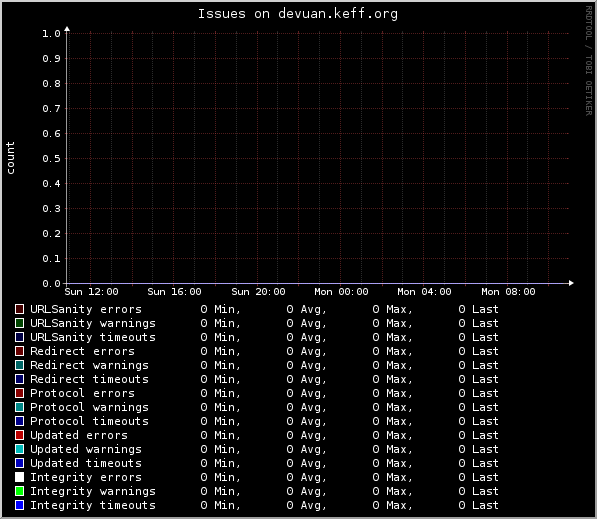Select the Redirect errors legend swatch
This screenshot has width=597, height=519.
(19, 351)
